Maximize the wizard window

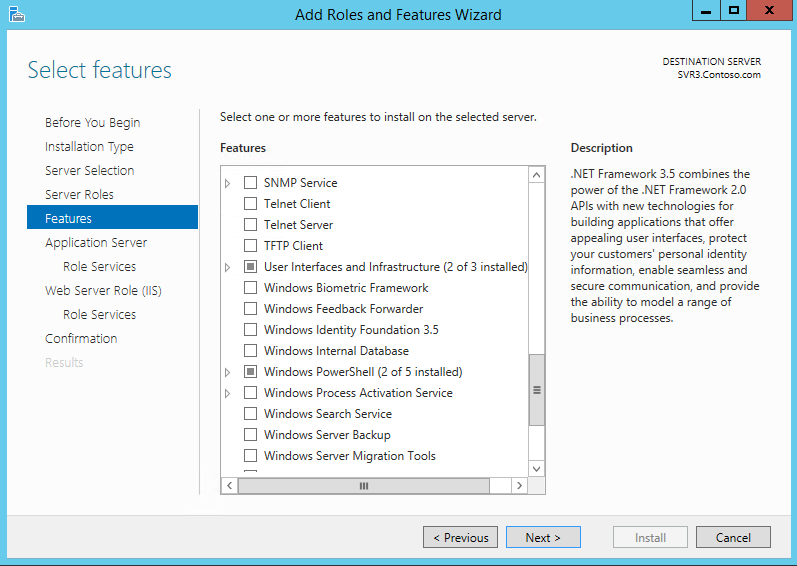pyautogui.click(x=735, y=10)
